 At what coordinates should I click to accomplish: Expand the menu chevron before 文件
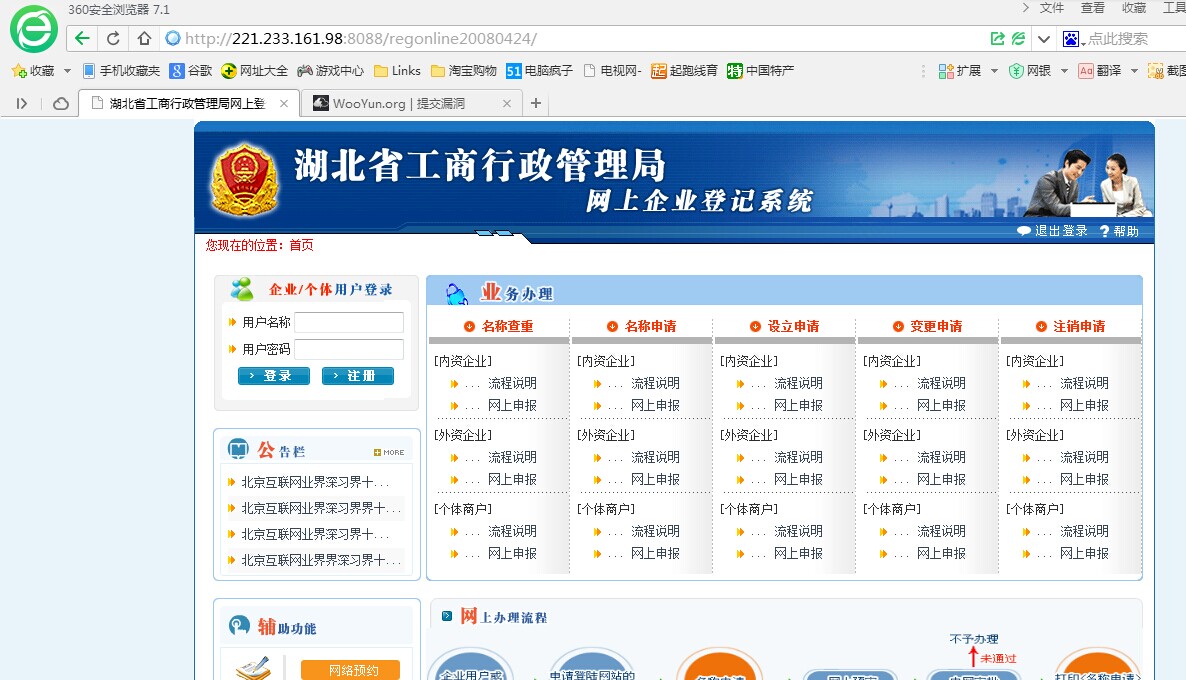[x=1025, y=8]
